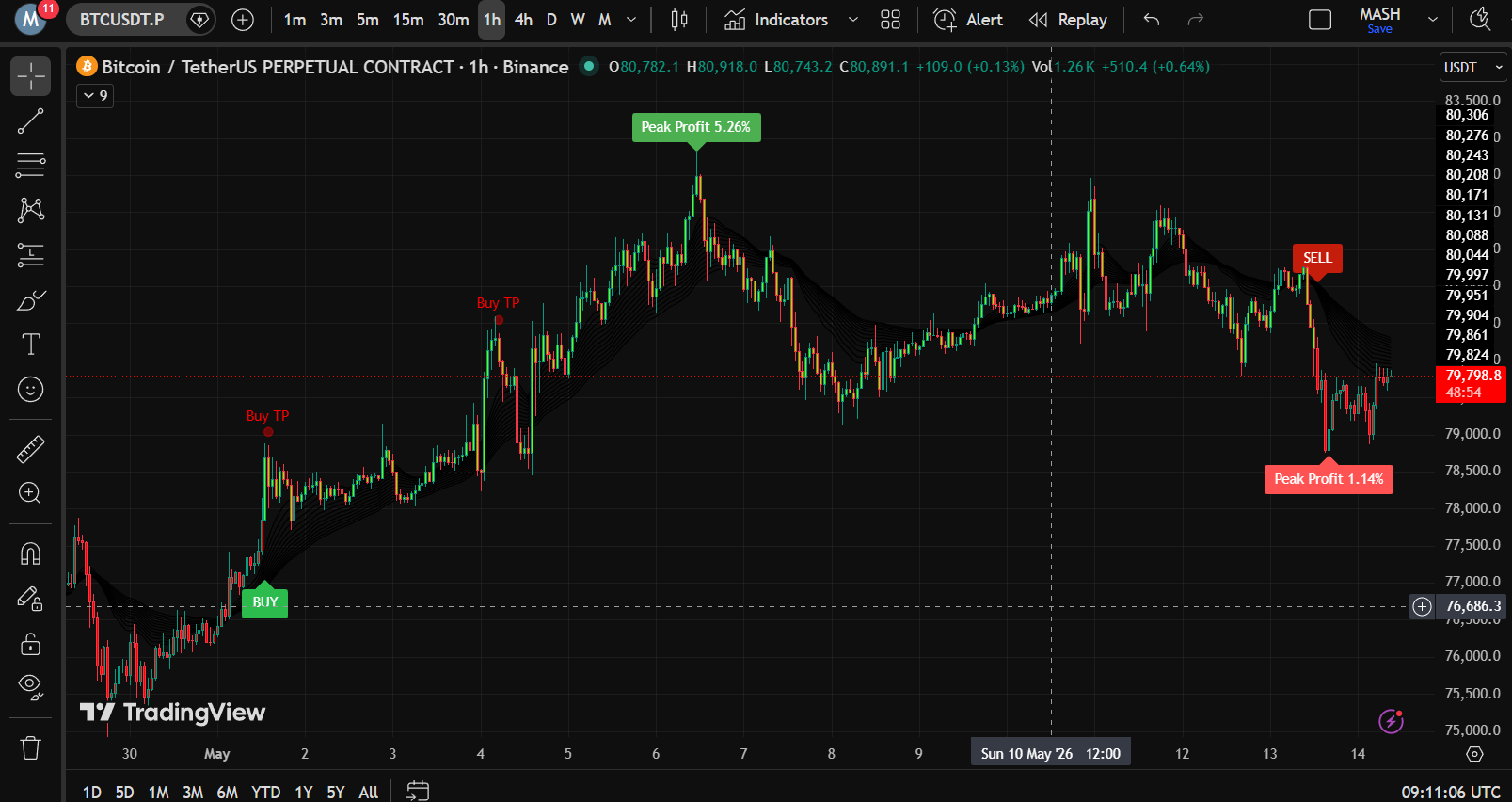Select the trend line drawing tool
The height and width of the screenshot is (802, 1512).
click(x=30, y=120)
